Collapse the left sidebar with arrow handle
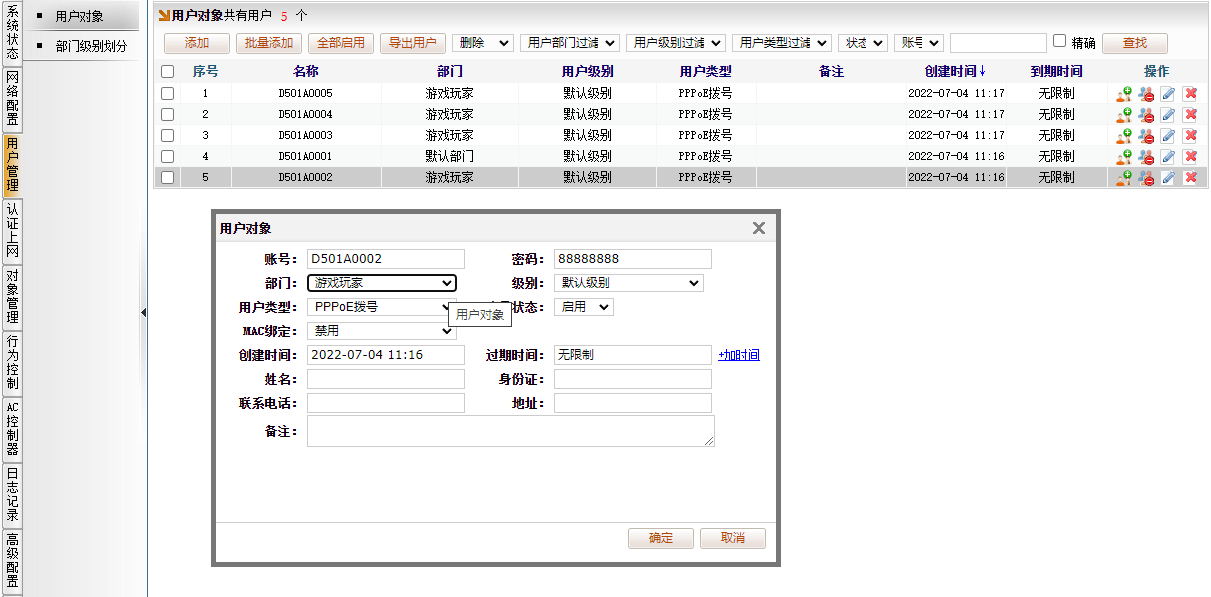This screenshot has width=1211, height=597. (x=143, y=313)
